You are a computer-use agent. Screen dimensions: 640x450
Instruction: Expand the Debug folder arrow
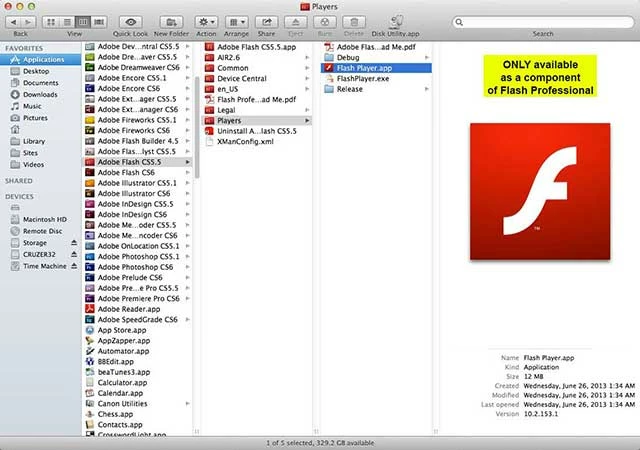point(427,58)
